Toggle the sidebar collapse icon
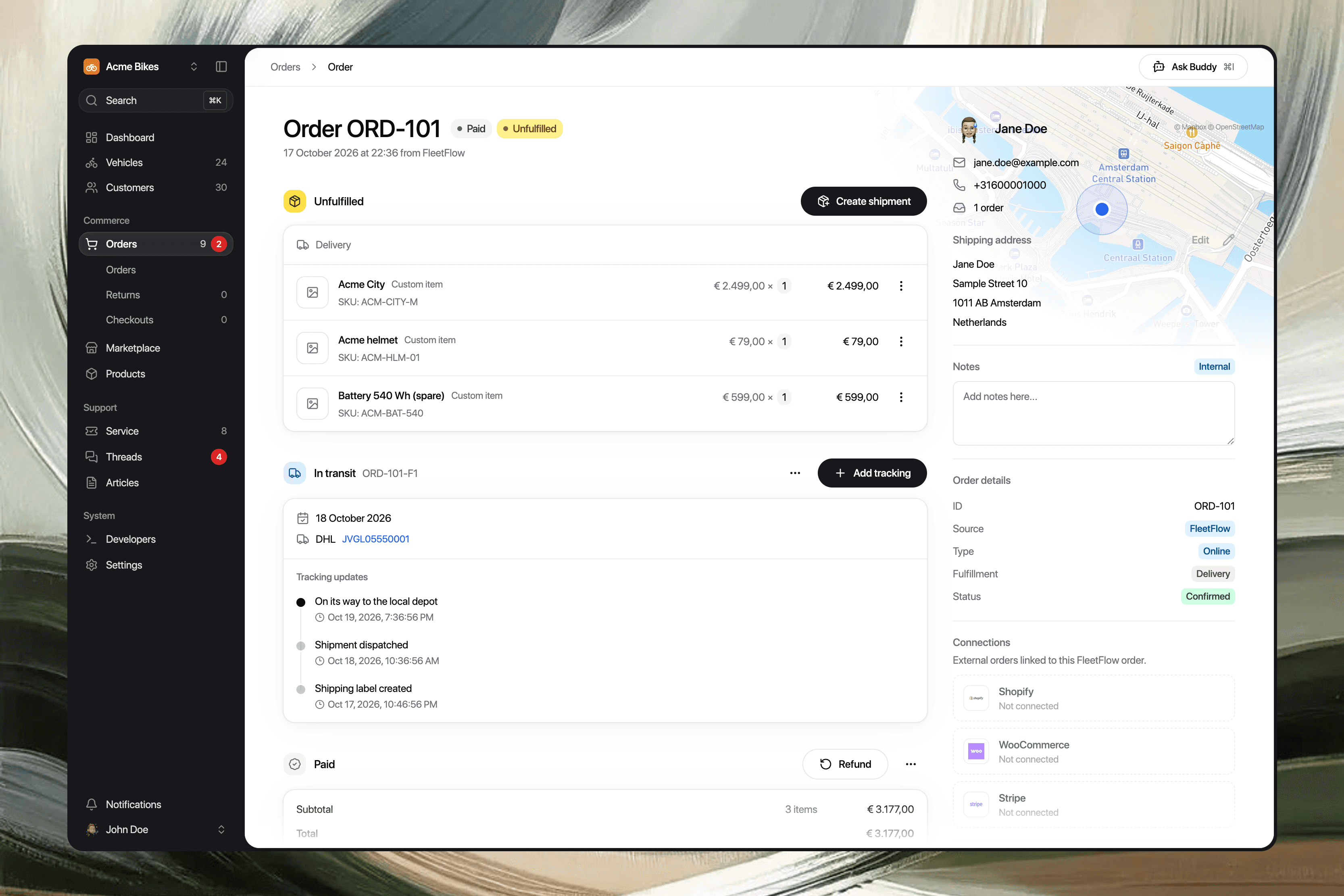The height and width of the screenshot is (896, 1344). point(221,67)
